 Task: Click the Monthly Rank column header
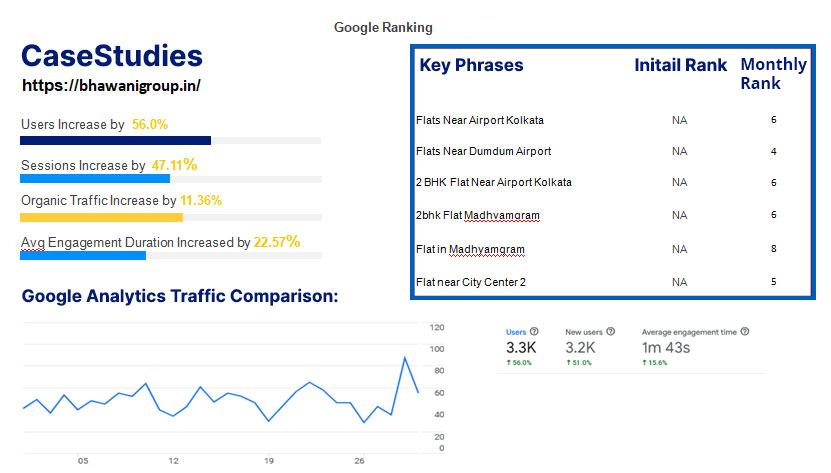click(773, 74)
